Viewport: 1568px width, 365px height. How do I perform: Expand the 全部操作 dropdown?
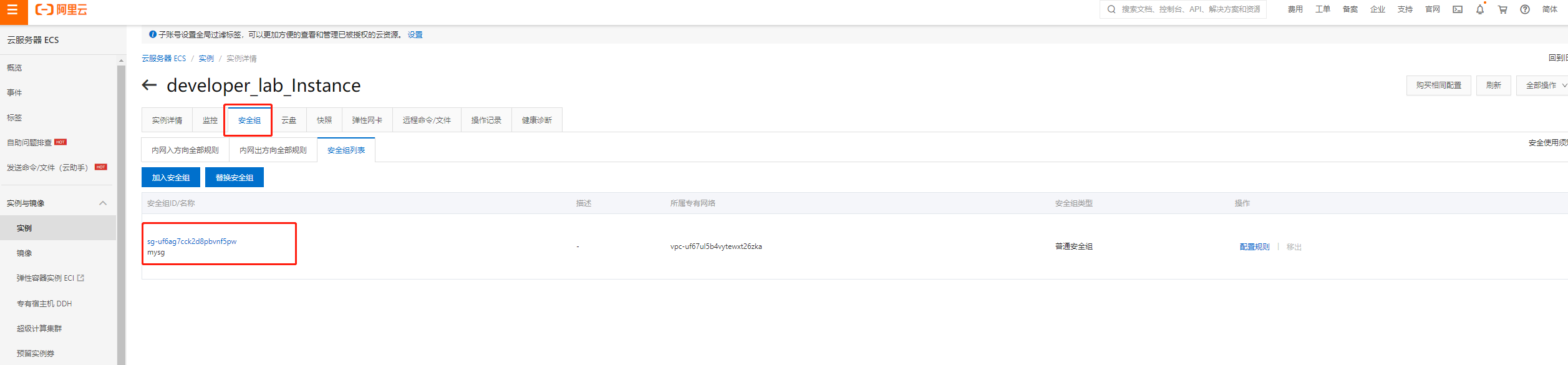tap(1545, 85)
